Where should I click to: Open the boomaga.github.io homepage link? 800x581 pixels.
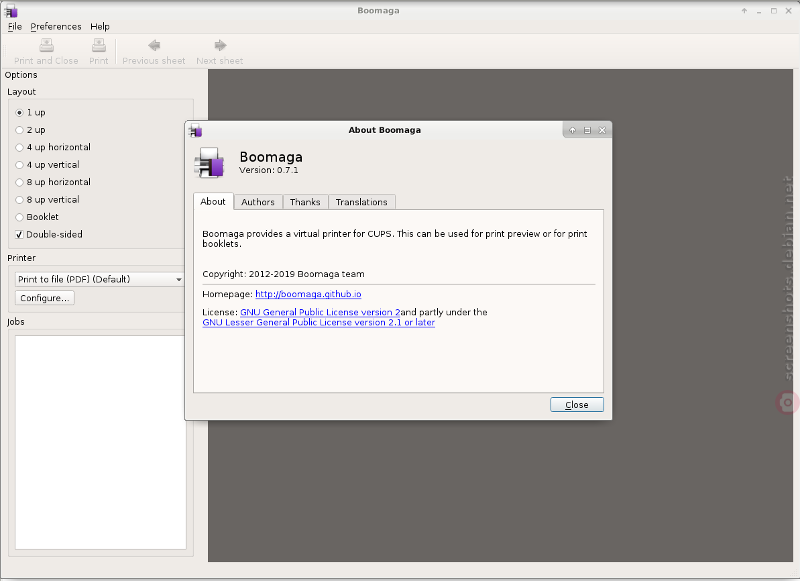coord(308,294)
